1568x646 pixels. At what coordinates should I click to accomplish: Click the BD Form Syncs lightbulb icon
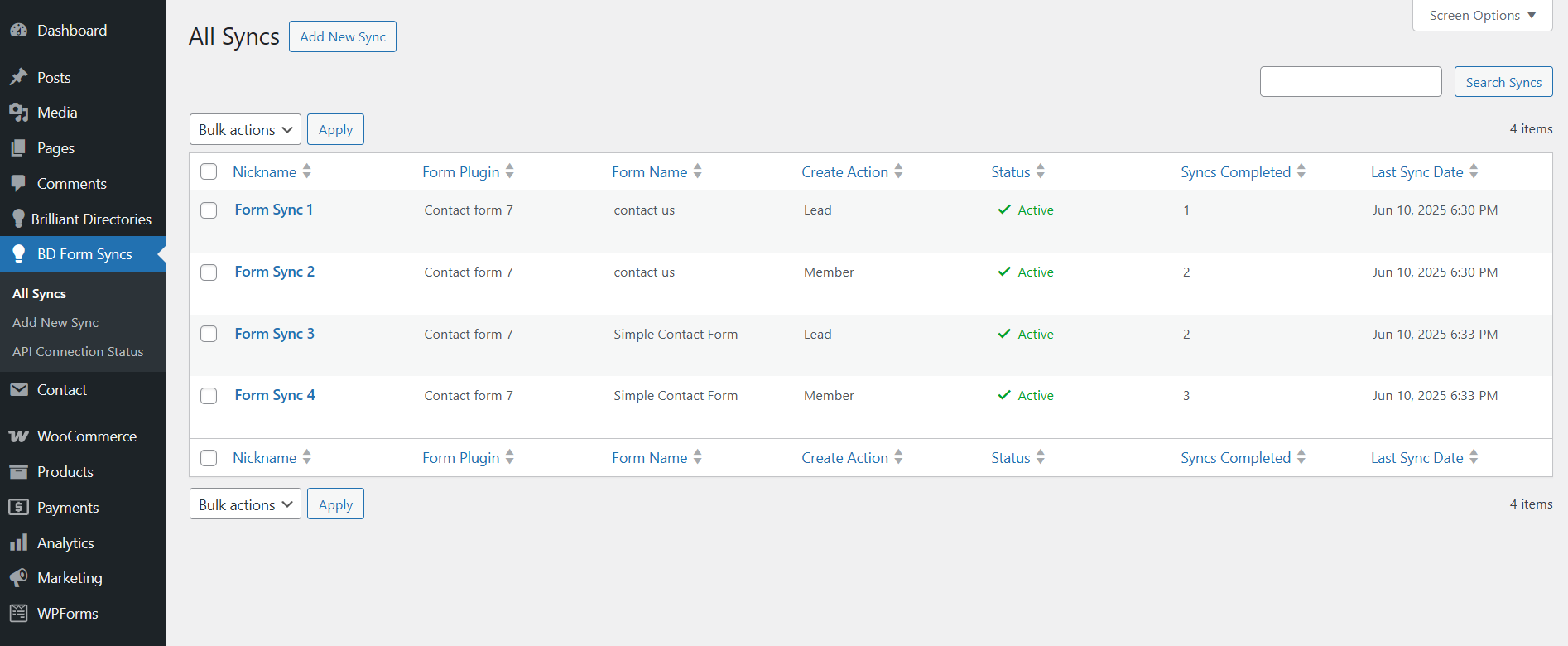(x=18, y=254)
